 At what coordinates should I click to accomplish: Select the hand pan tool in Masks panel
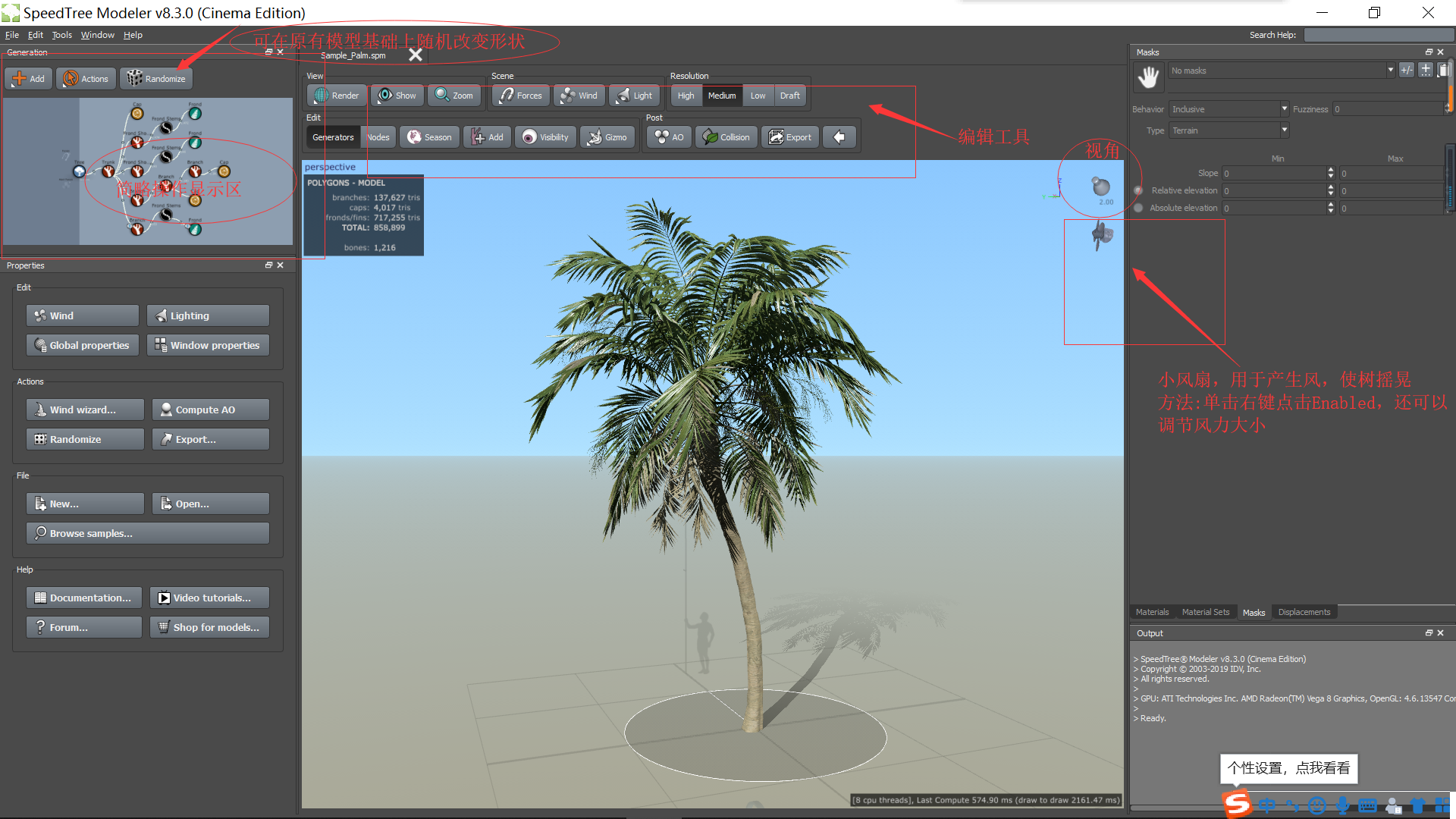coord(1148,77)
